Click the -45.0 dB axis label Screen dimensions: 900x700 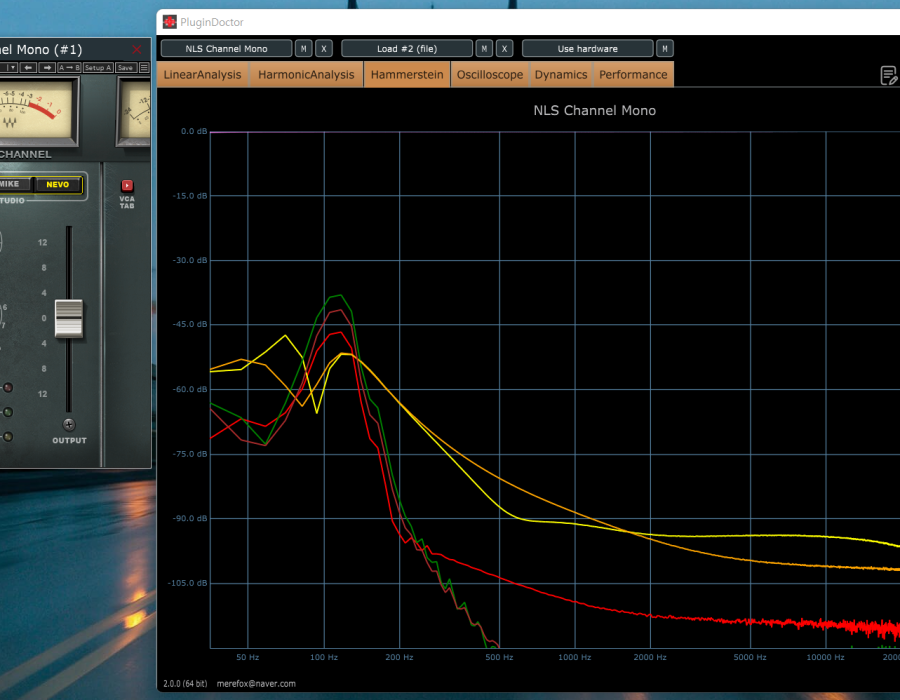190,324
